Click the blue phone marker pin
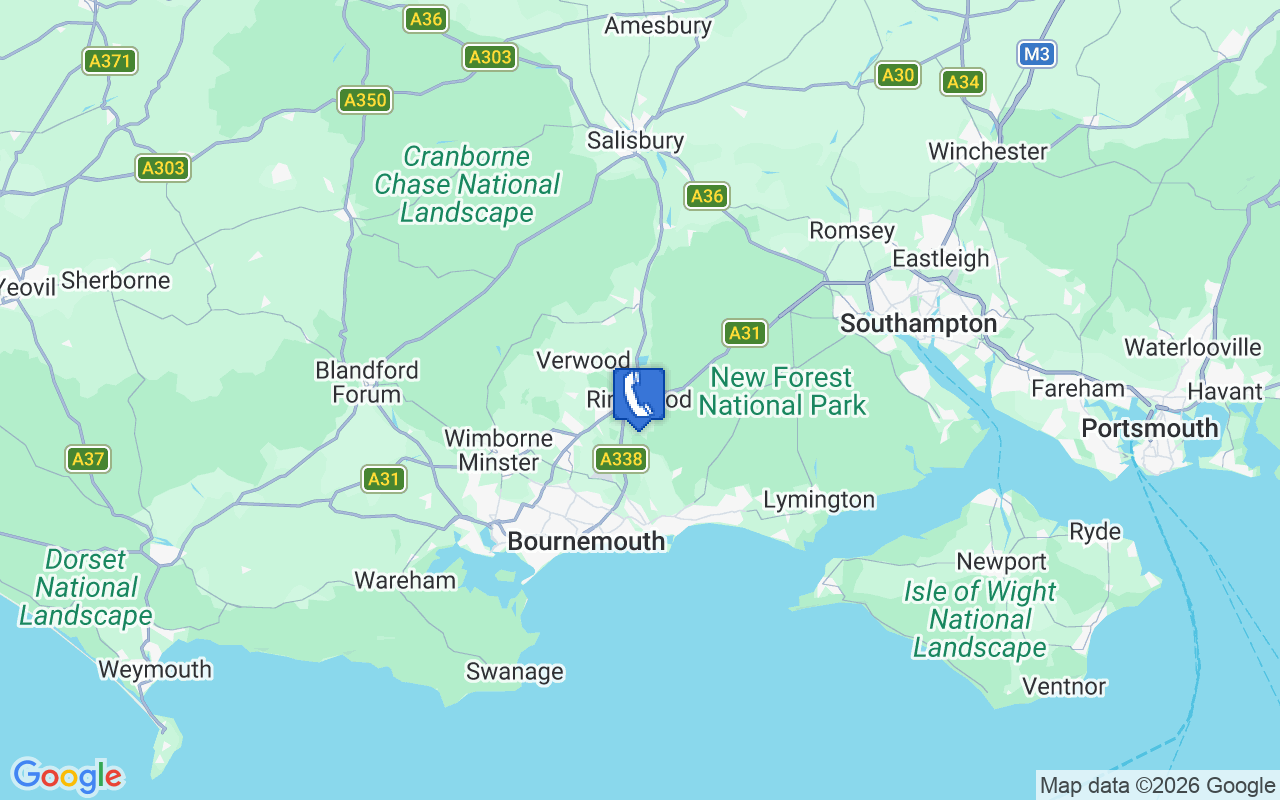The width and height of the screenshot is (1280, 800). [638, 398]
